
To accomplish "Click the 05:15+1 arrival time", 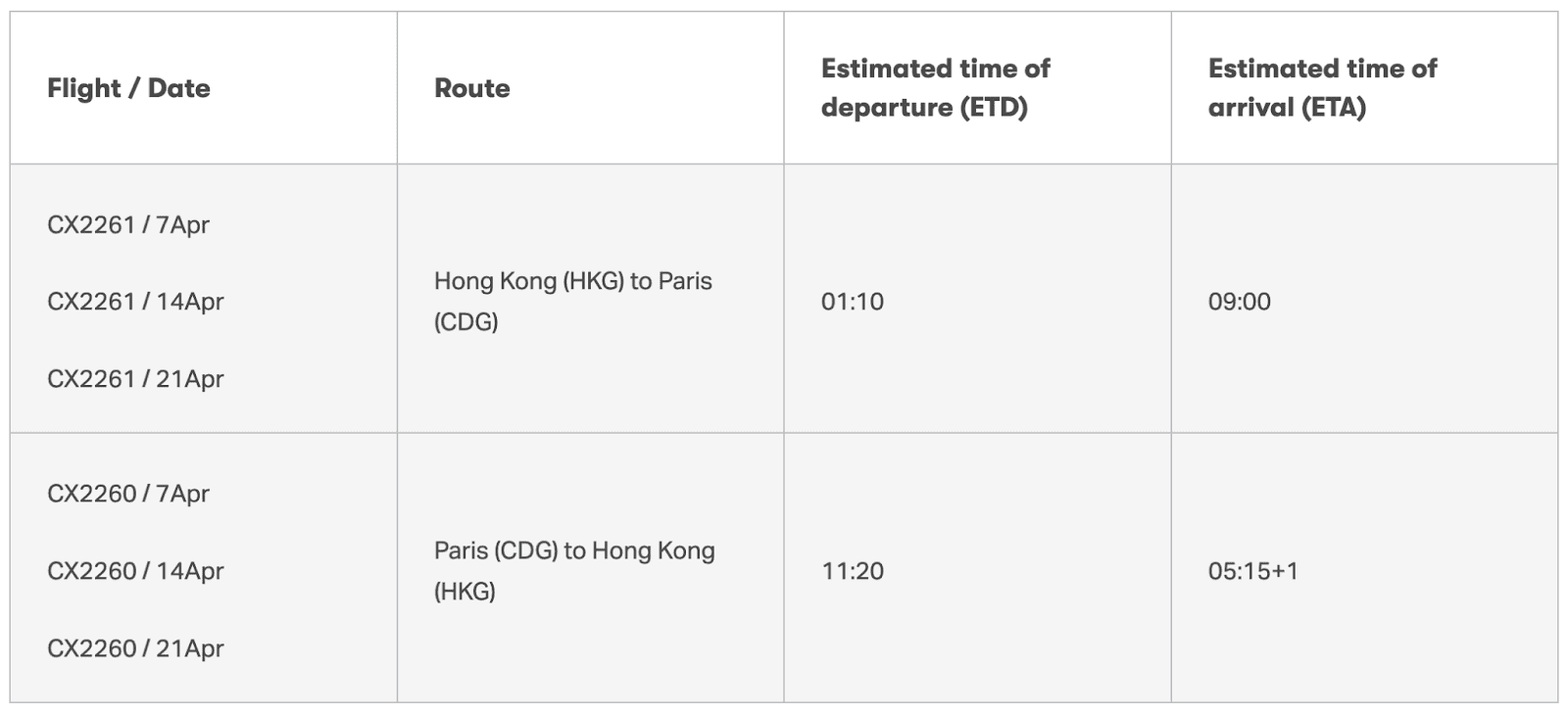I will click(1253, 571).
